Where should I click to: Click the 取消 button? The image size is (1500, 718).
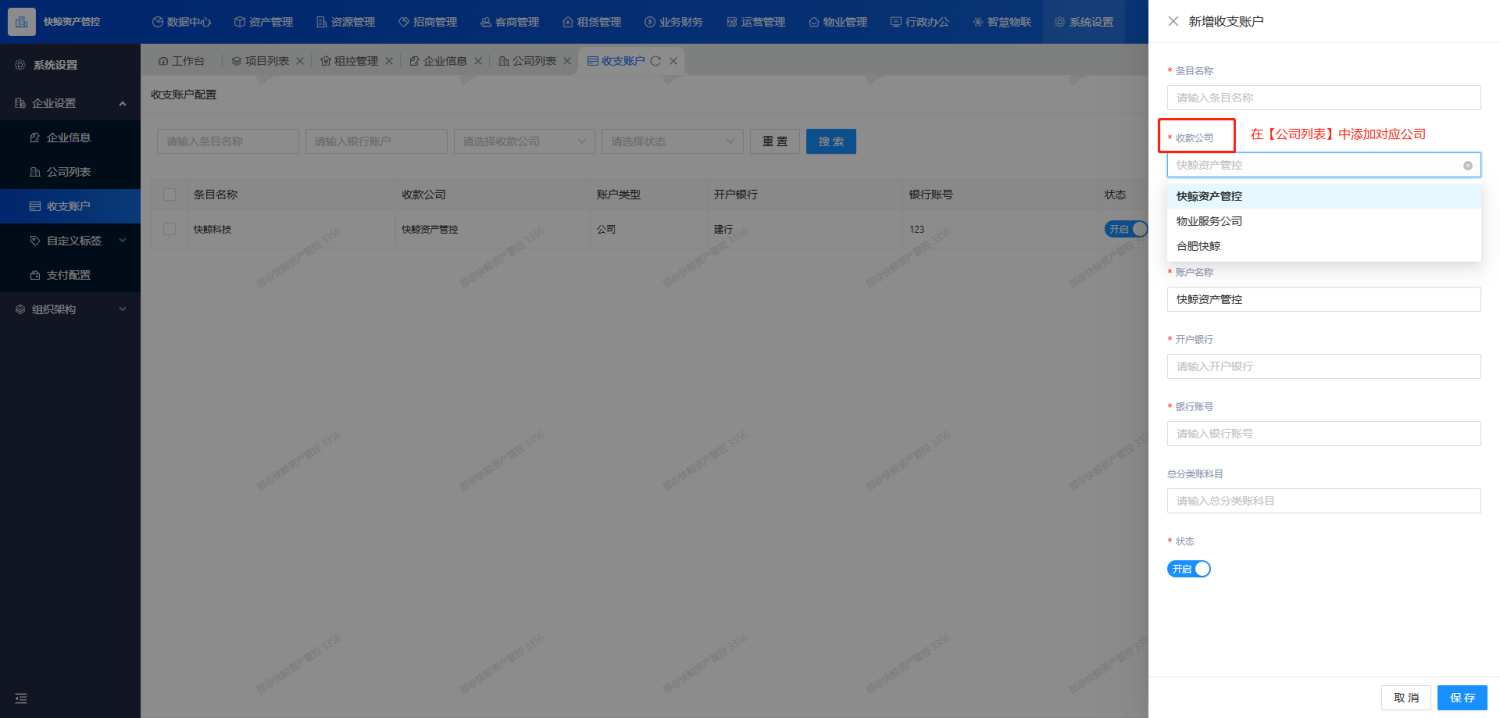pos(1406,697)
